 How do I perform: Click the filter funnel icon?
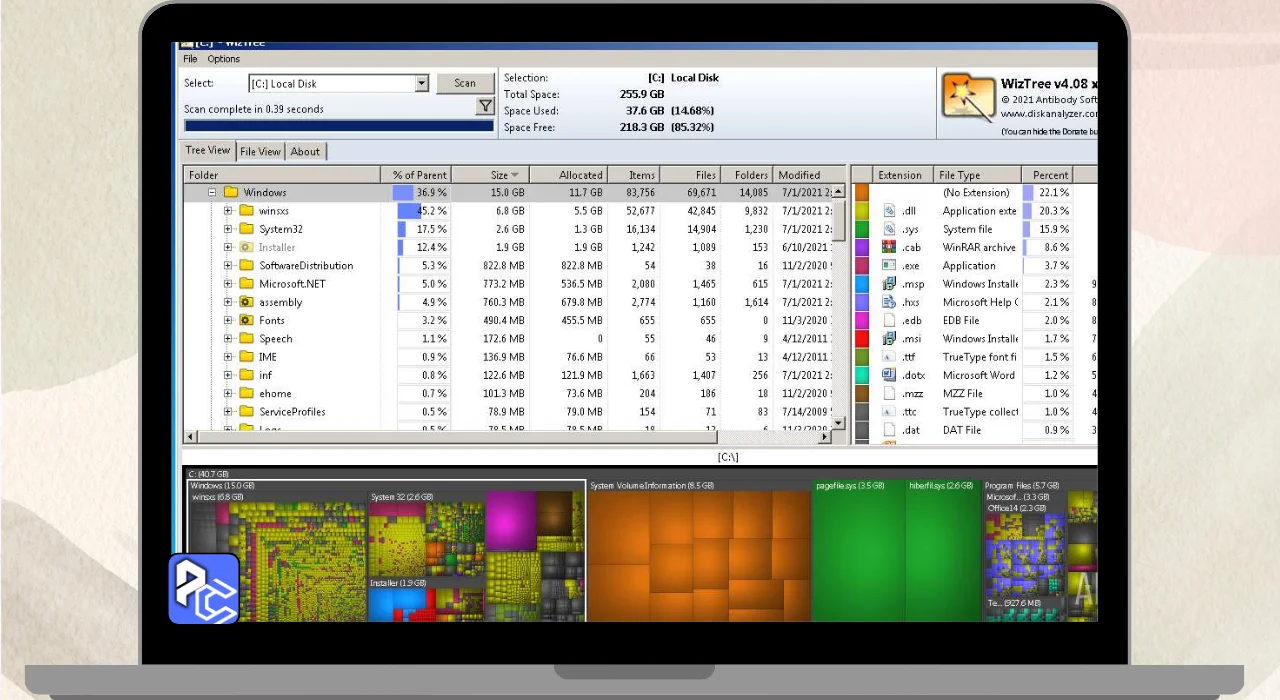tap(485, 107)
